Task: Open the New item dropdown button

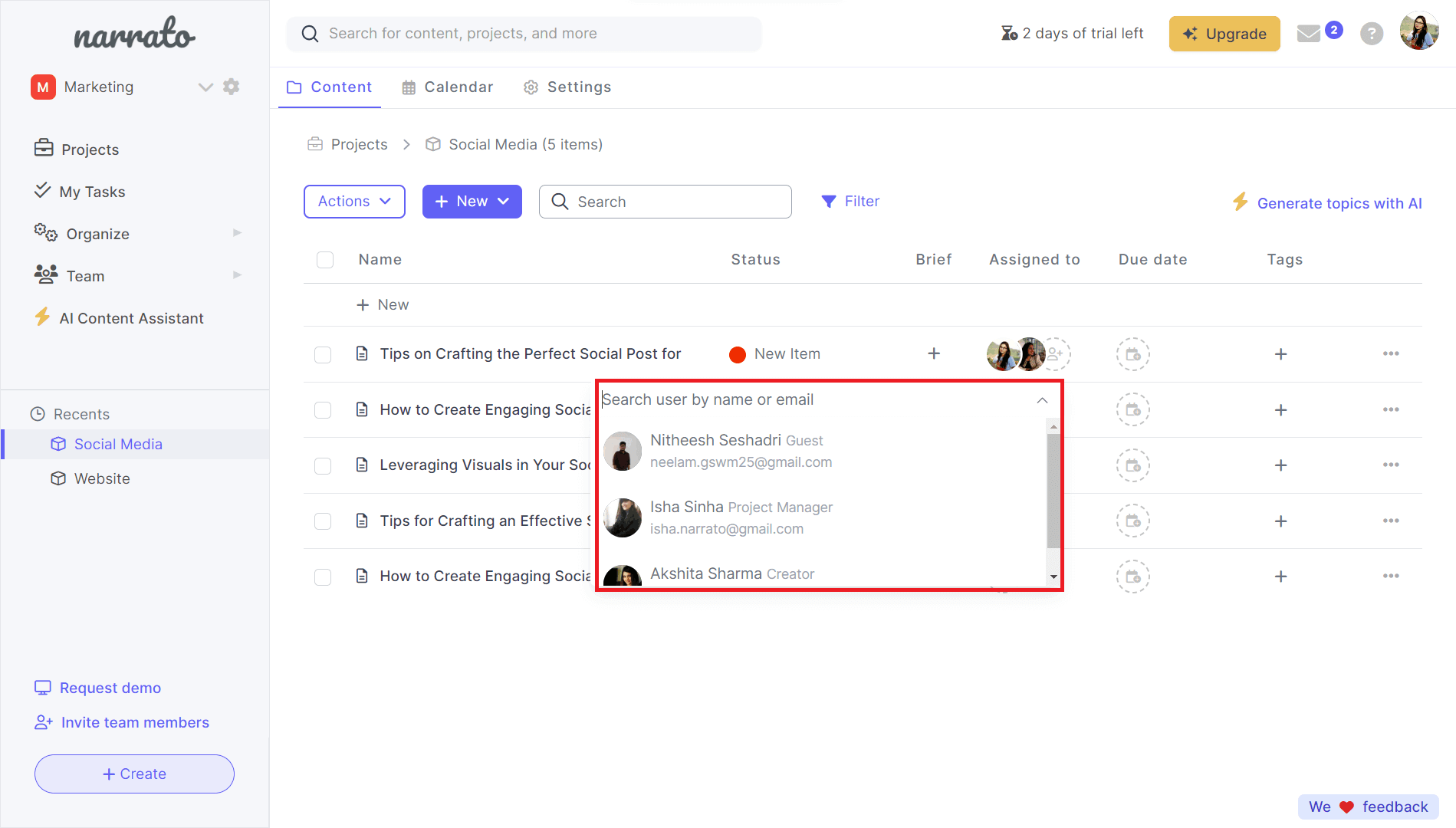Action: [x=472, y=202]
